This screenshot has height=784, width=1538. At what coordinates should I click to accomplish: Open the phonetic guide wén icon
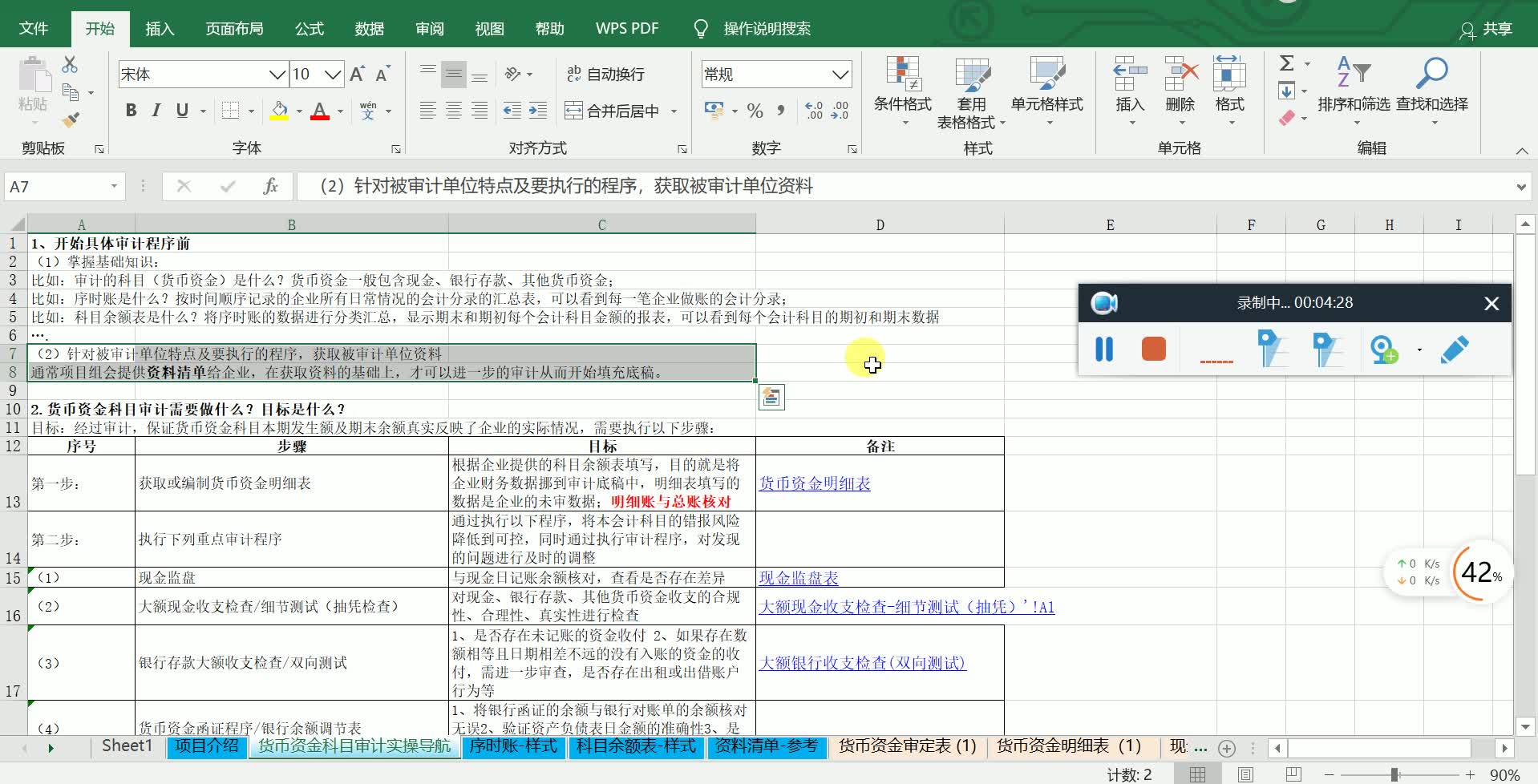click(x=368, y=111)
